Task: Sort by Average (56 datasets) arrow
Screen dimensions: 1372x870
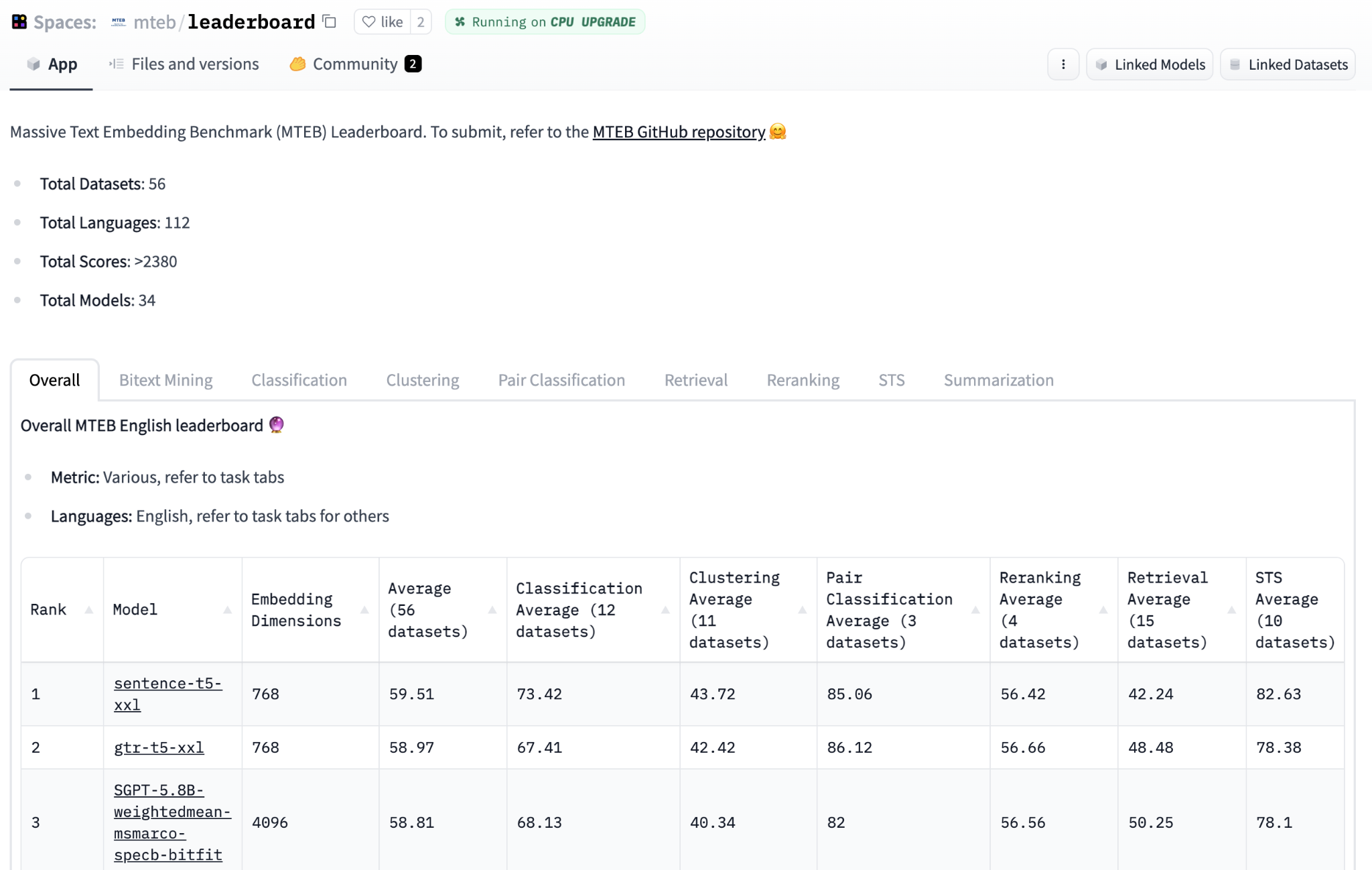Action: pos(492,610)
